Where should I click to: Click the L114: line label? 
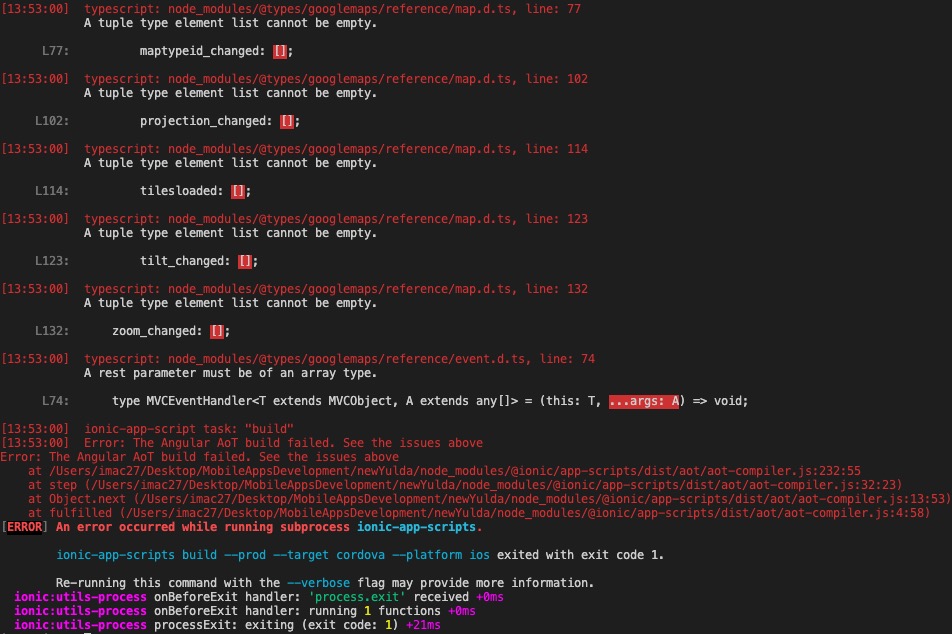(52, 191)
